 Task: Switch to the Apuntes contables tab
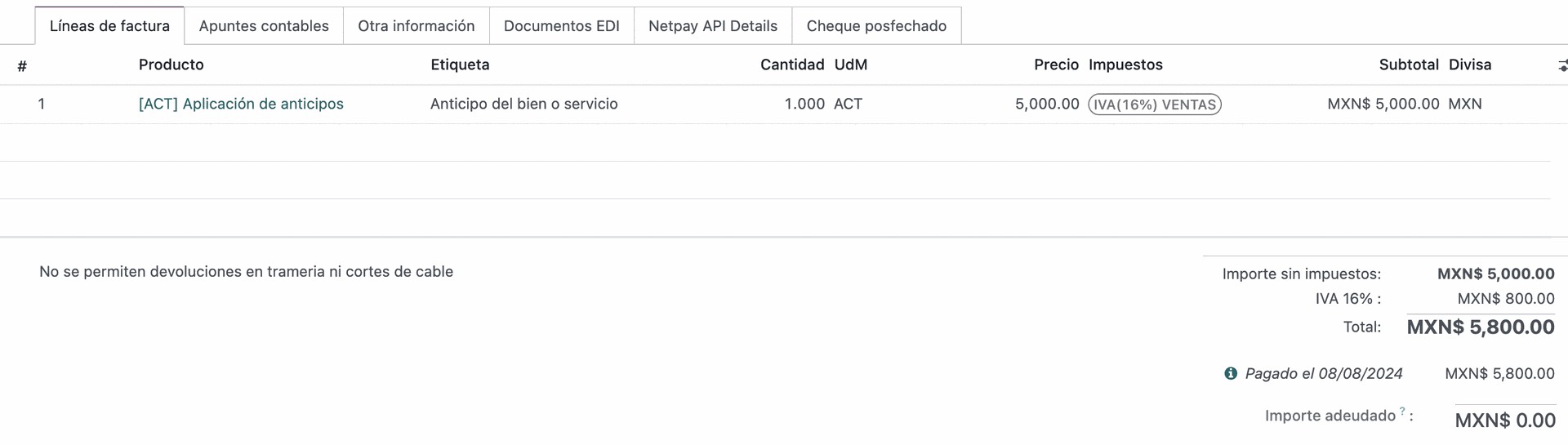(x=264, y=26)
